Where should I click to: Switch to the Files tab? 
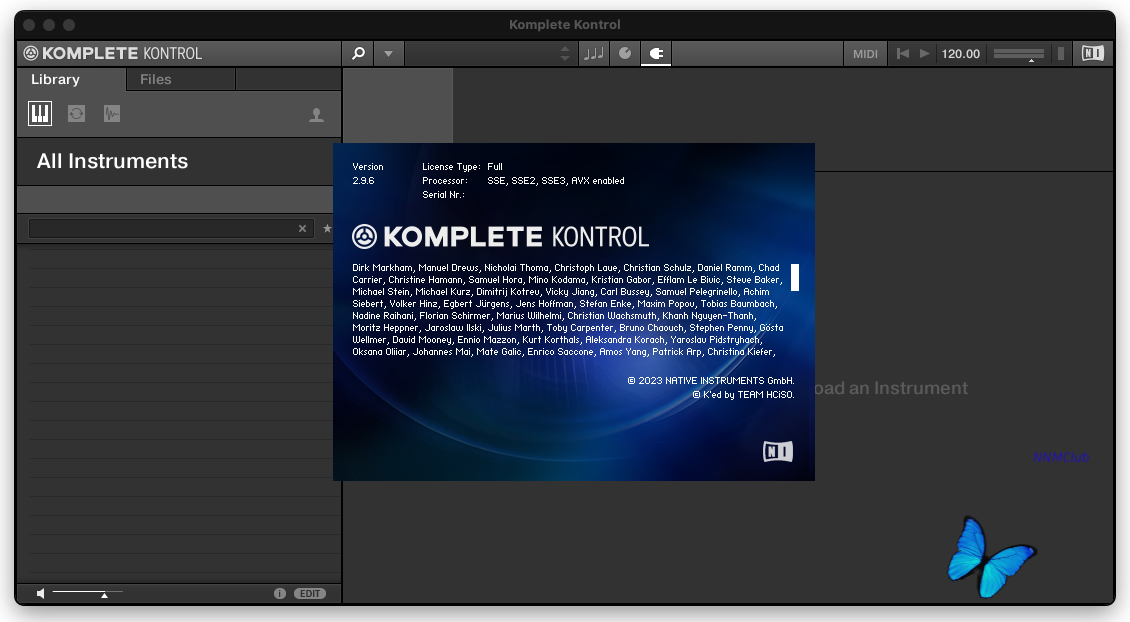click(x=156, y=79)
